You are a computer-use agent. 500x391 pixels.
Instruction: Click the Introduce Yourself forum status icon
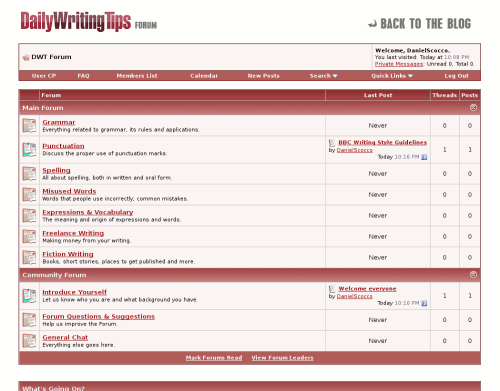click(x=29, y=296)
